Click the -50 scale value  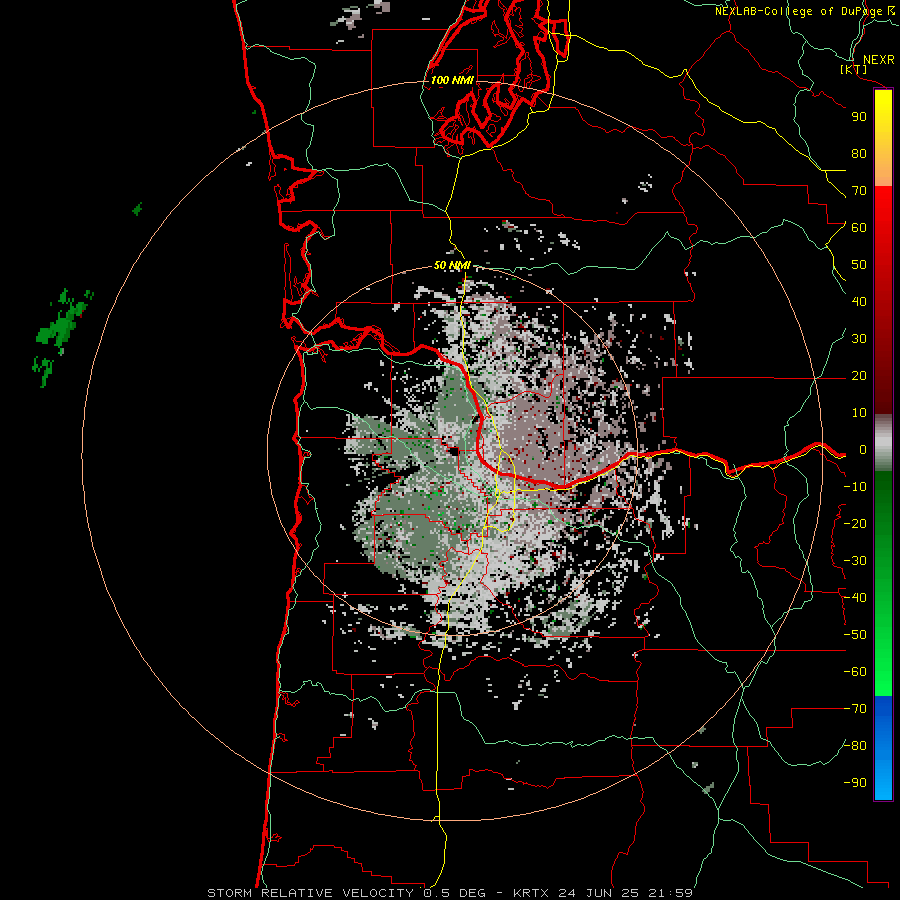pyautogui.click(x=855, y=635)
